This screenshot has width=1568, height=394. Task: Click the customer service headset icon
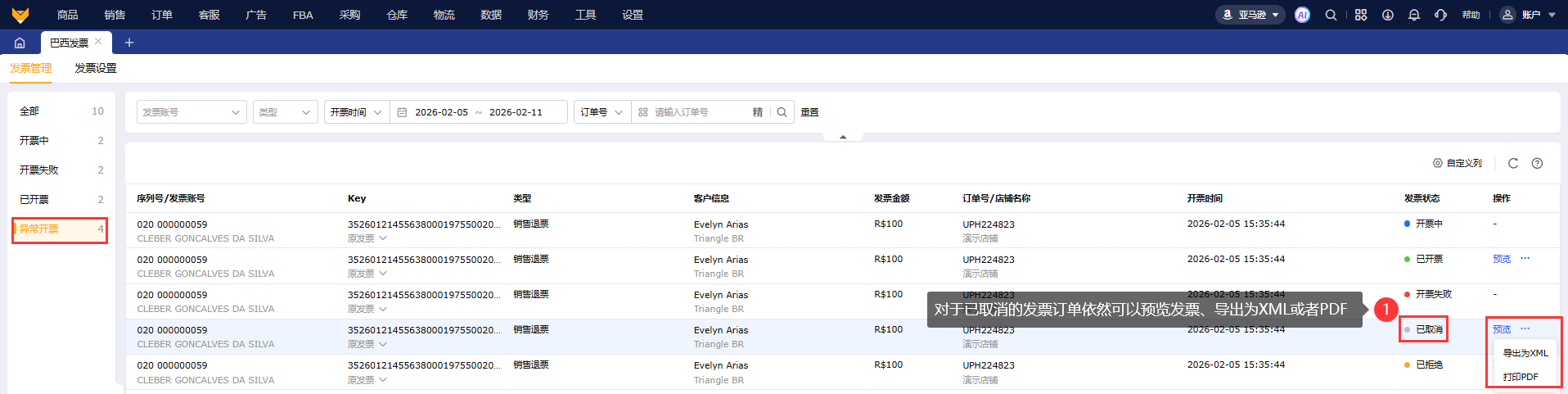point(1440,15)
